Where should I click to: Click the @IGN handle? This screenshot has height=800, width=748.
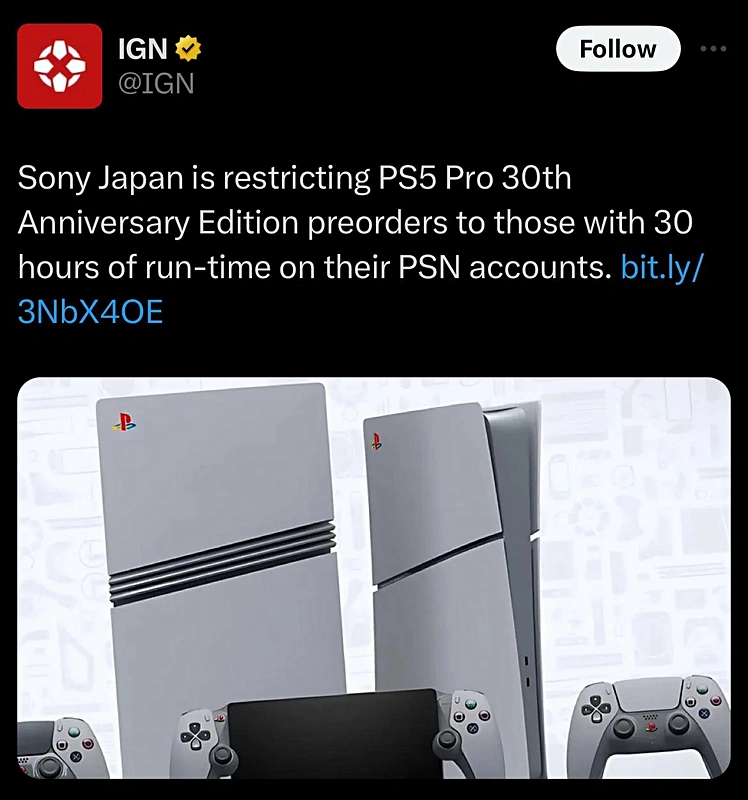click(x=156, y=83)
